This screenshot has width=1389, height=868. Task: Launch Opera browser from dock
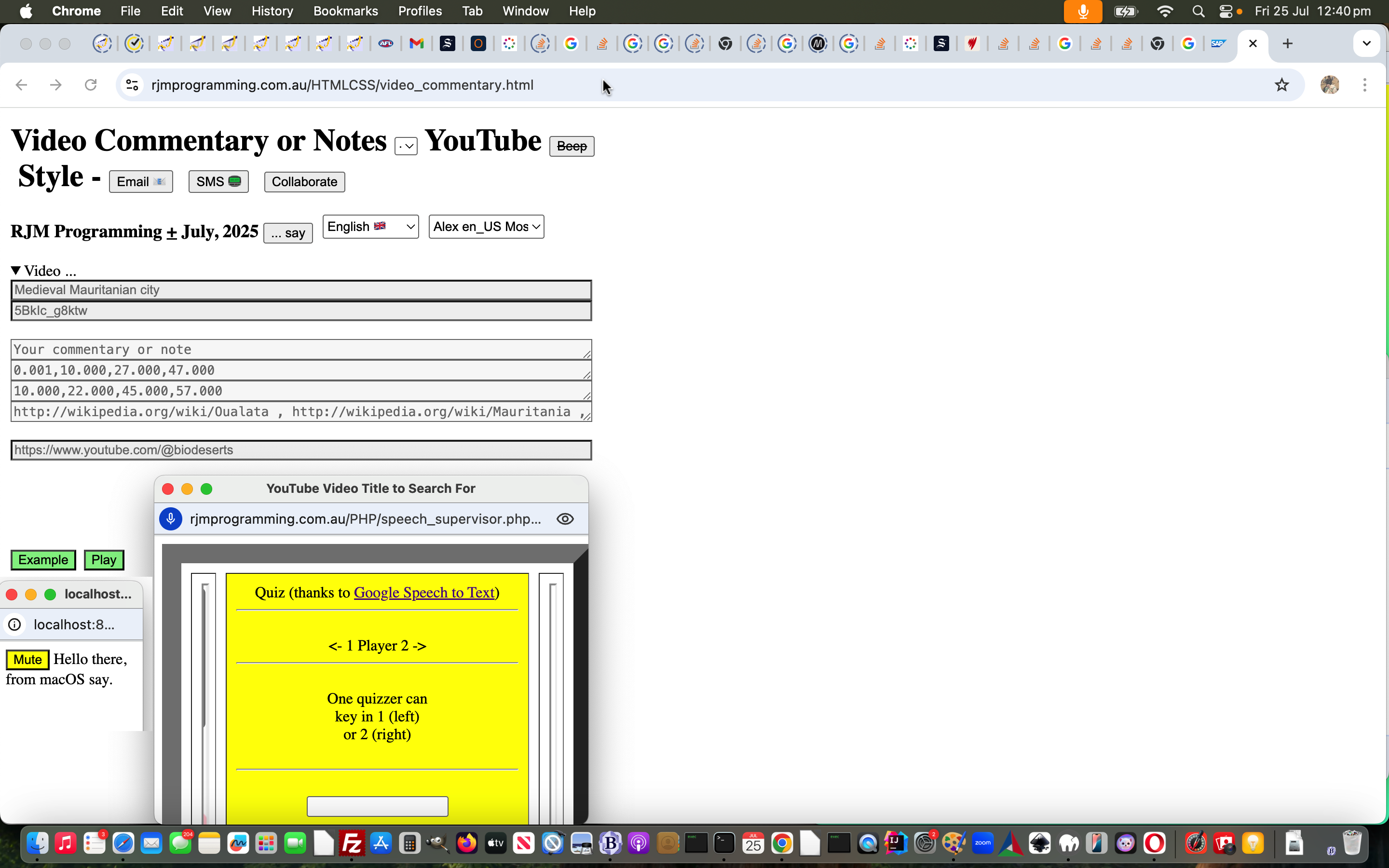[x=1154, y=843]
